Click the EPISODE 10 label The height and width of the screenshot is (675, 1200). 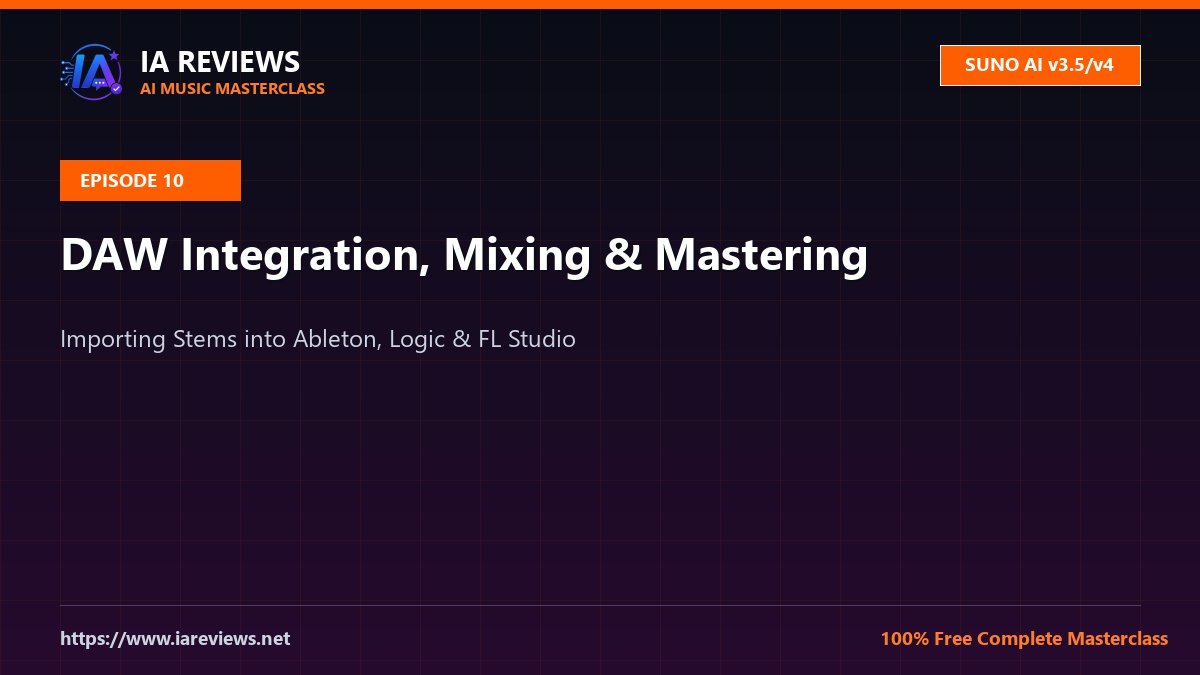pos(150,180)
